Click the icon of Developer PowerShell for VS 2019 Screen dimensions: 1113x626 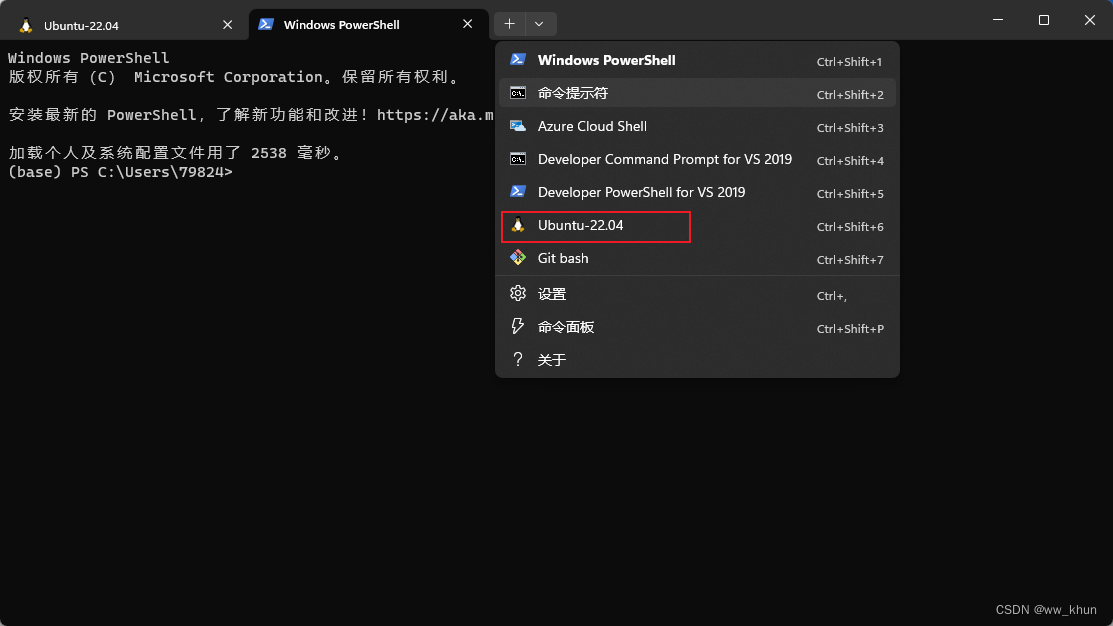(517, 192)
